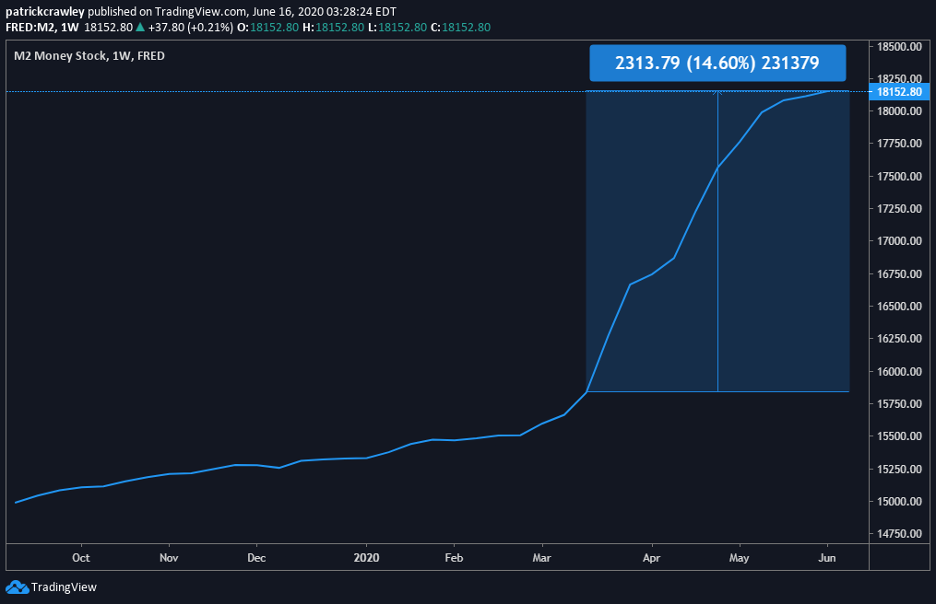Click the Oct label on time axis
Image resolution: width=936 pixels, height=604 pixels.
(x=81, y=557)
